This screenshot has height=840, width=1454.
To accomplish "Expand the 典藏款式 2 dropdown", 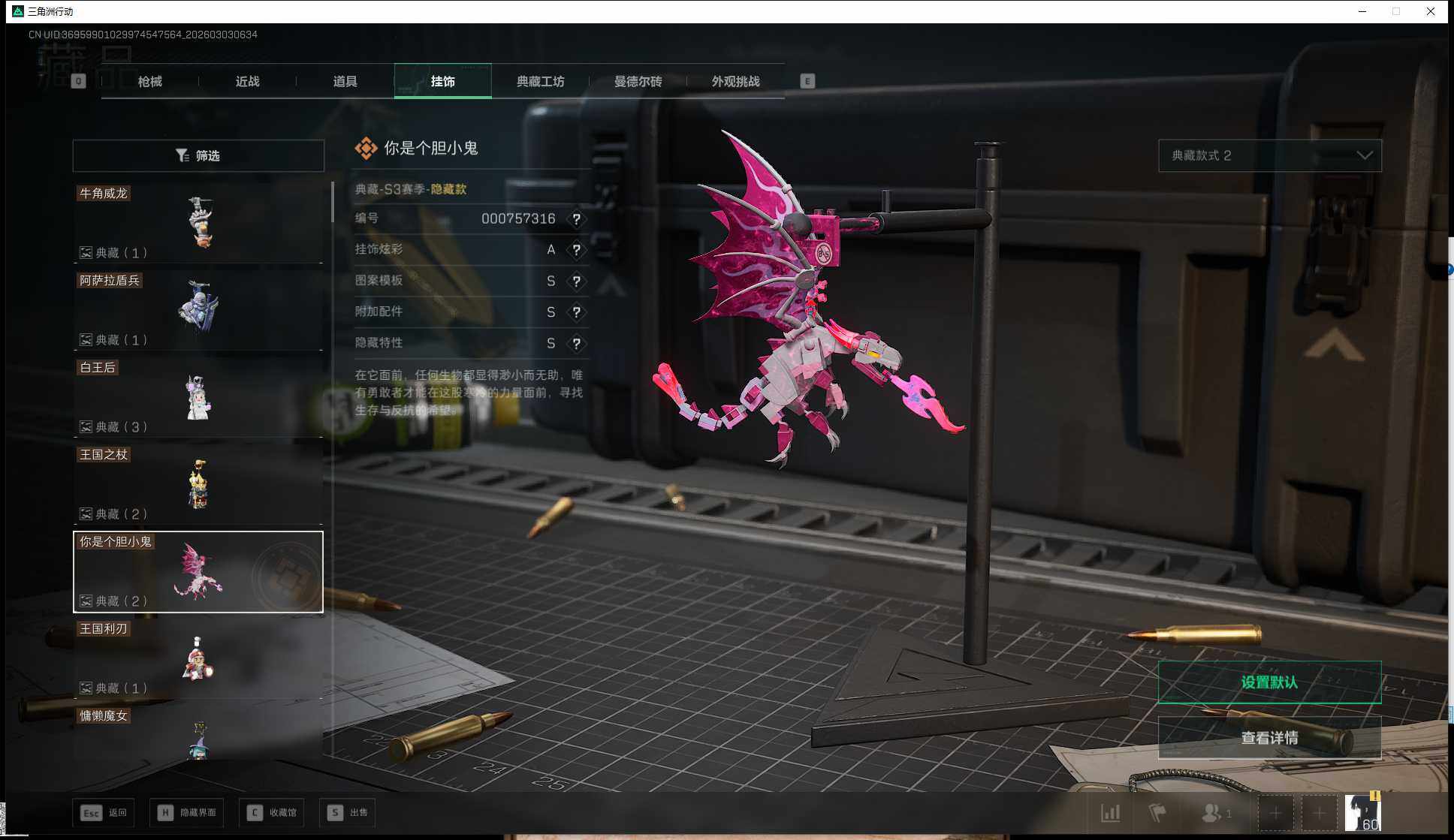I will [1269, 155].
